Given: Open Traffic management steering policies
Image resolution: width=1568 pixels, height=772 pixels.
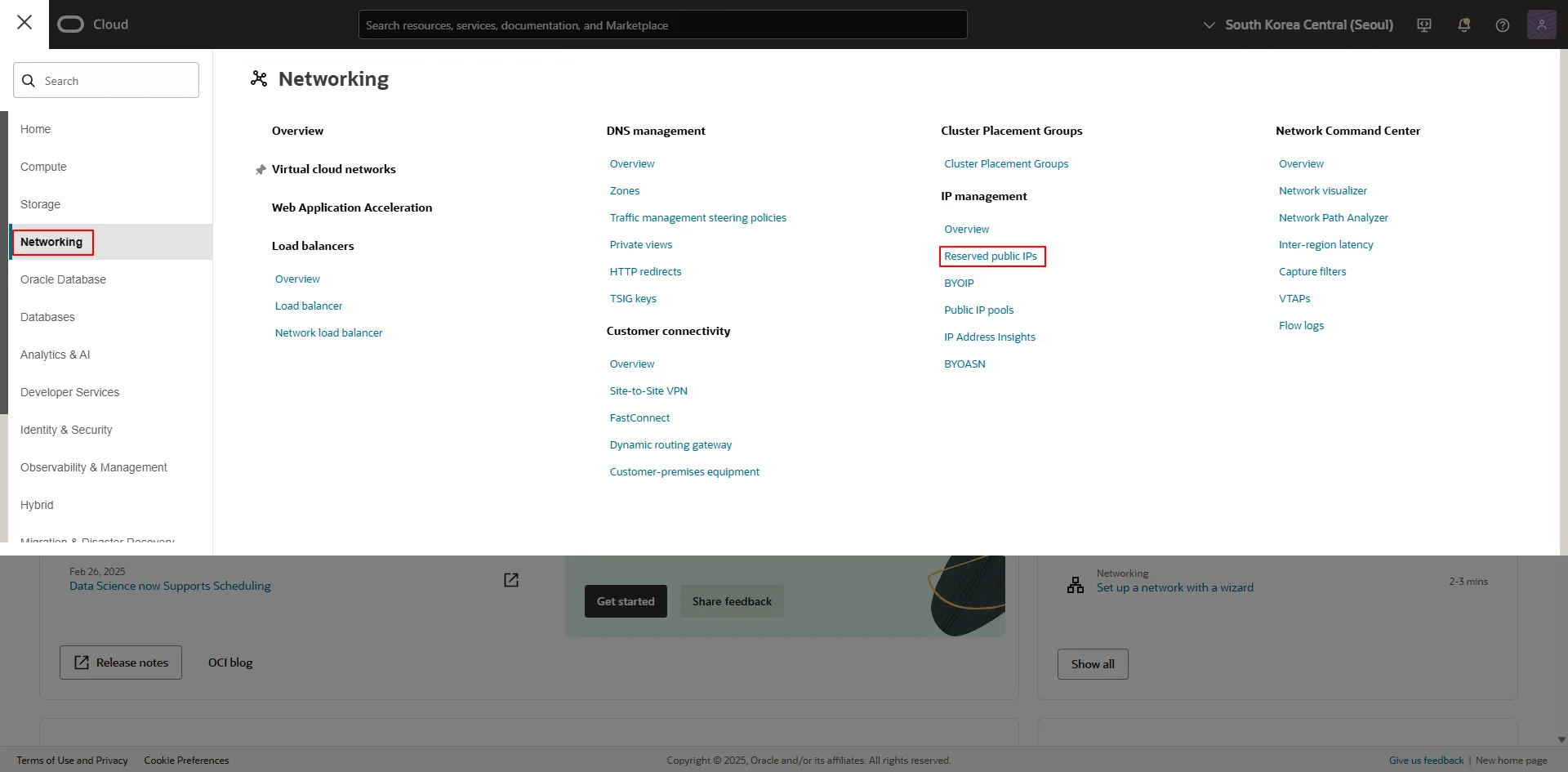Looking at the screenshot, I should (x=698, y=217).
